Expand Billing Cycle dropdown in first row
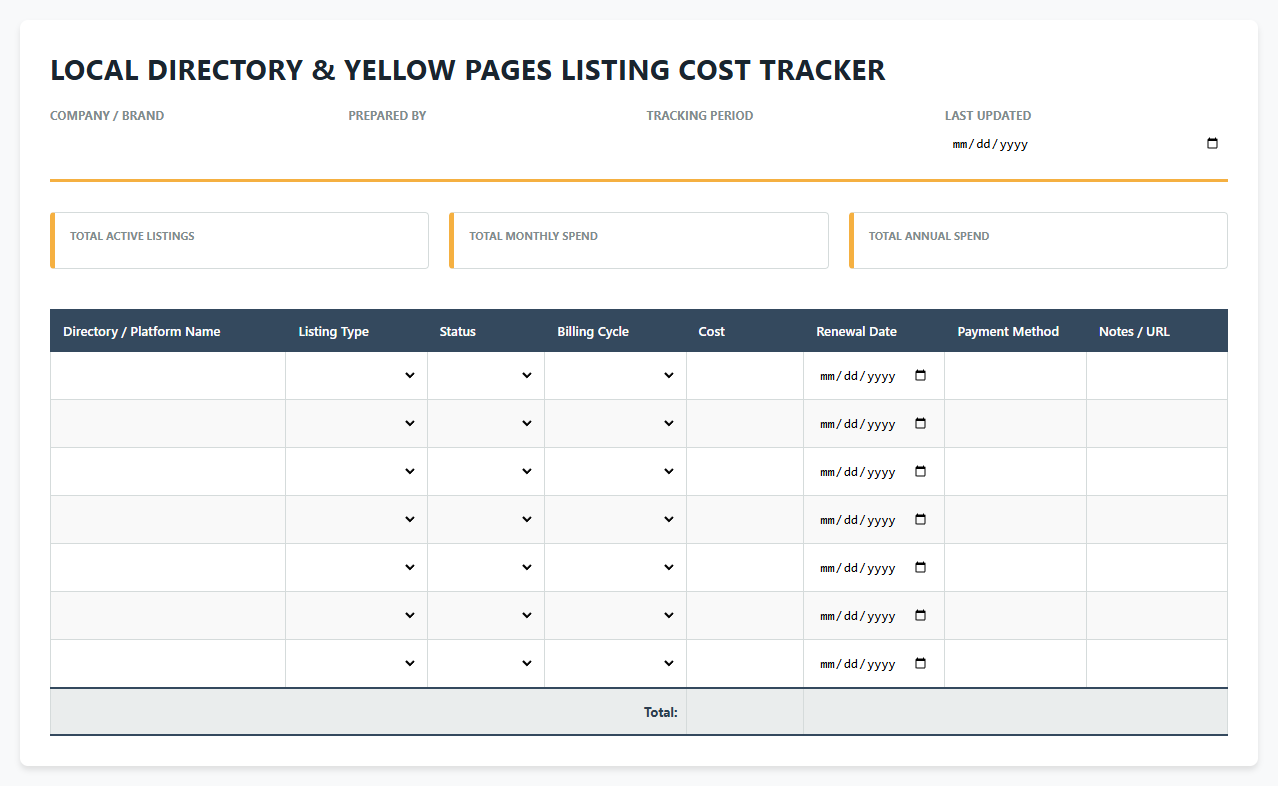The image size is (1278, 786). [x=615, y=376]
